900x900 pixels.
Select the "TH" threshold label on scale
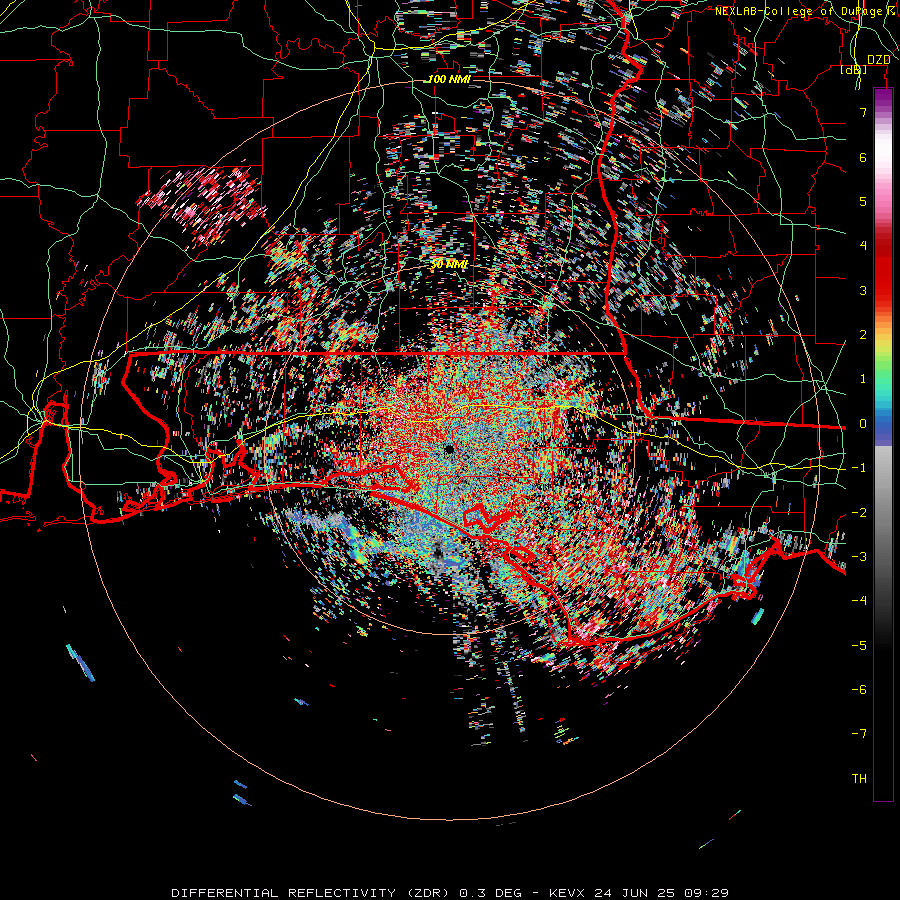(x=859, y=779)
